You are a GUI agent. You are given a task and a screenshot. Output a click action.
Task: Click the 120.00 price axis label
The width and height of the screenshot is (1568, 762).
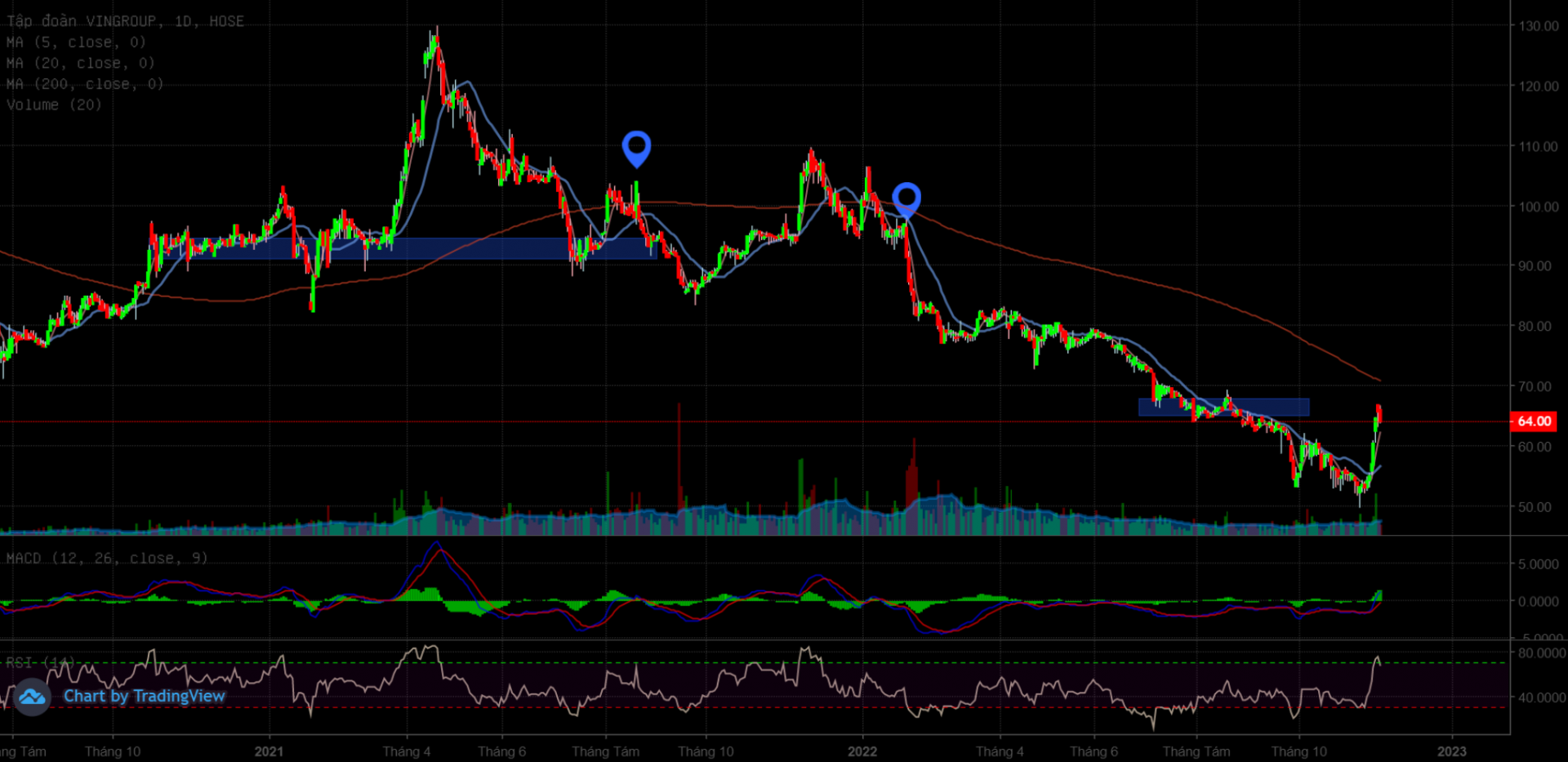pos(1539,86)
